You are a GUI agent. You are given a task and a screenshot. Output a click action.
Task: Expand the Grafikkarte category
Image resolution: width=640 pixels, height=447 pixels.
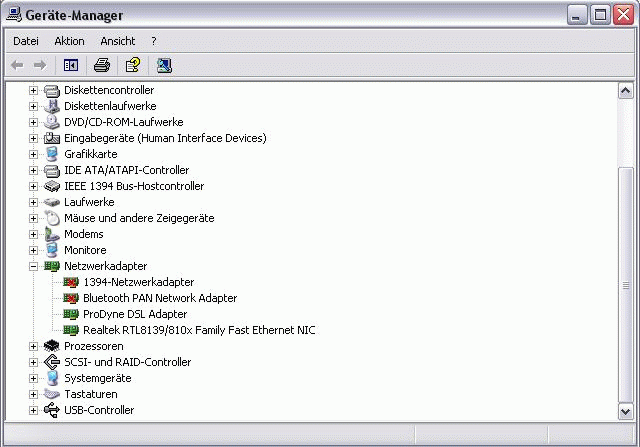click(33, 154)
